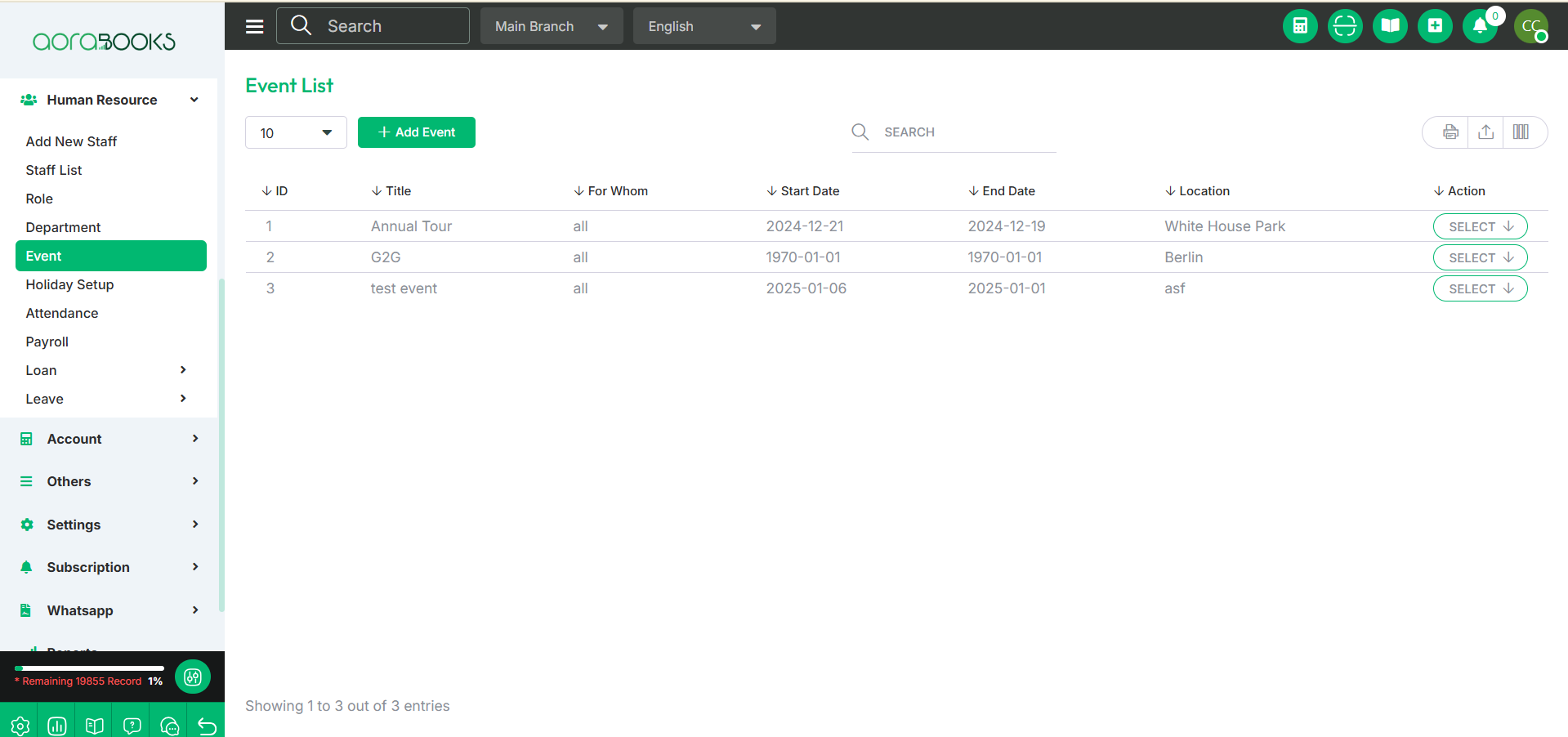This screenshot has width=1568, height=737.
Task: Click the green plus quick-add icon
Action: 1435,26
